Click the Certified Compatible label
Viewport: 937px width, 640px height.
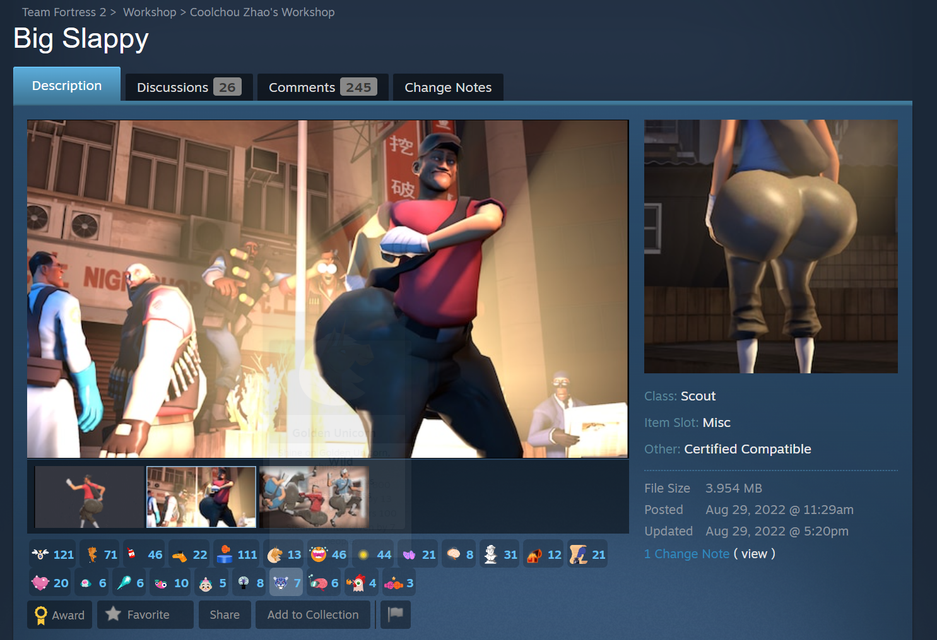(x=748, y=449)
